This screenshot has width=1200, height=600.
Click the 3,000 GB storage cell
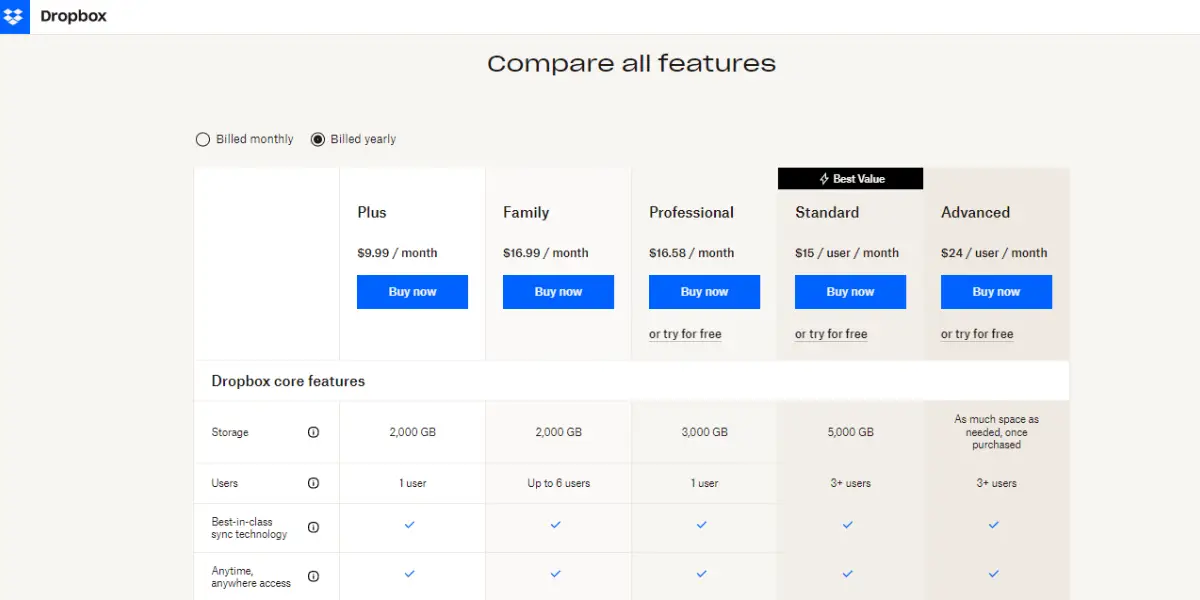click(704, 433)
